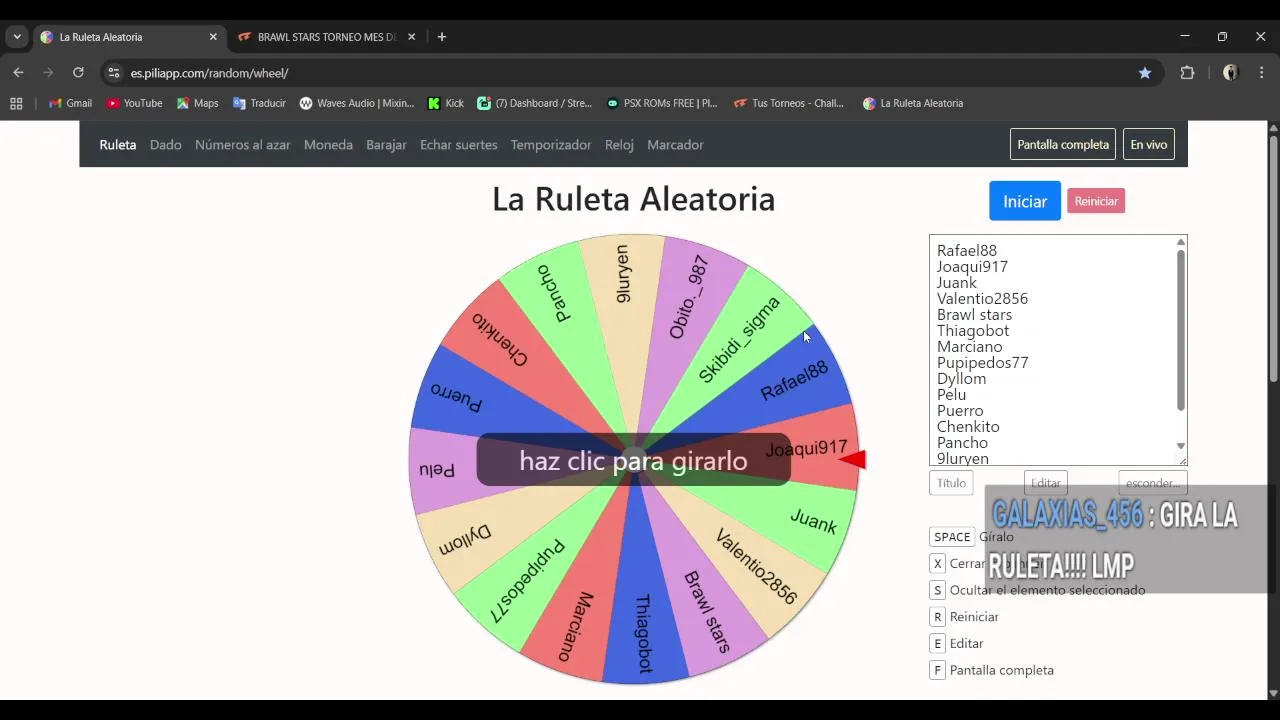1280x720 pixels.
Task: Open the Maps bookmark
Action: pos(197,103)
